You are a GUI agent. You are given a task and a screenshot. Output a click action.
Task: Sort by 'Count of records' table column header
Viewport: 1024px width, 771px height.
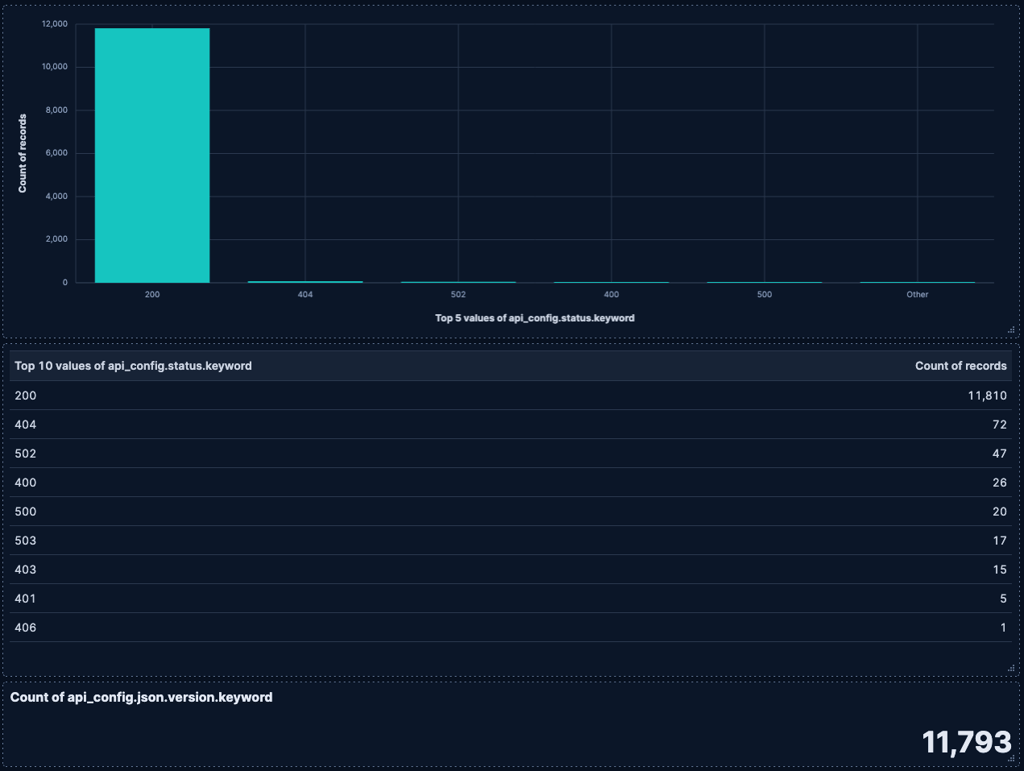pos(961,366)
